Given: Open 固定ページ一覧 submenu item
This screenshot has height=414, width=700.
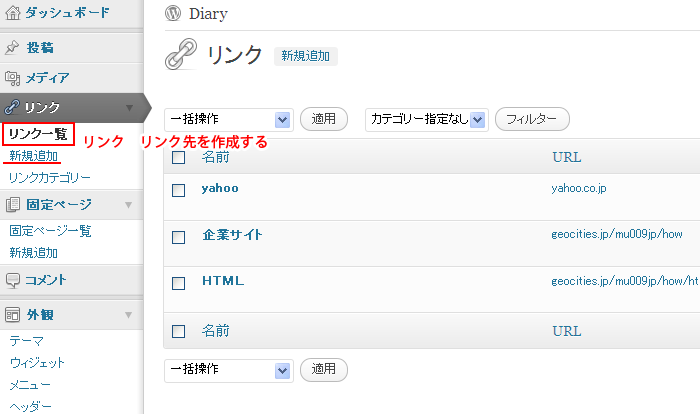Looking at the screenshot, I should [50, 231].
